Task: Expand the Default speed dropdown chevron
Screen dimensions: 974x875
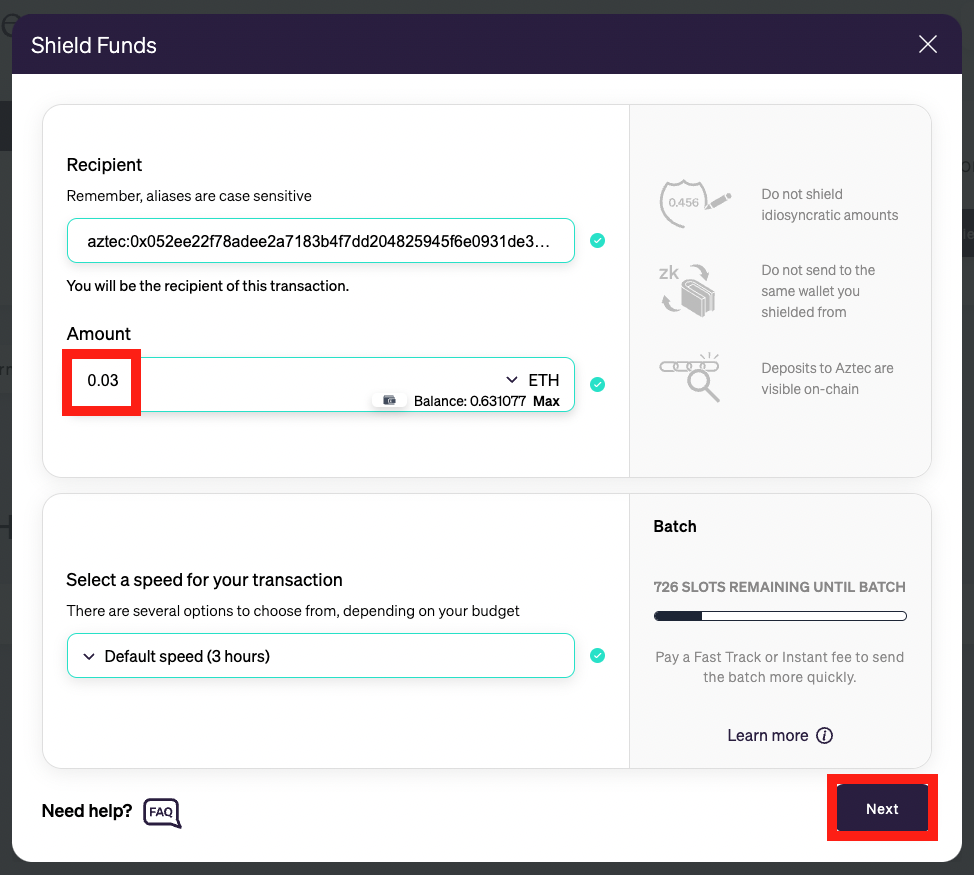Action: pos(89,656)
